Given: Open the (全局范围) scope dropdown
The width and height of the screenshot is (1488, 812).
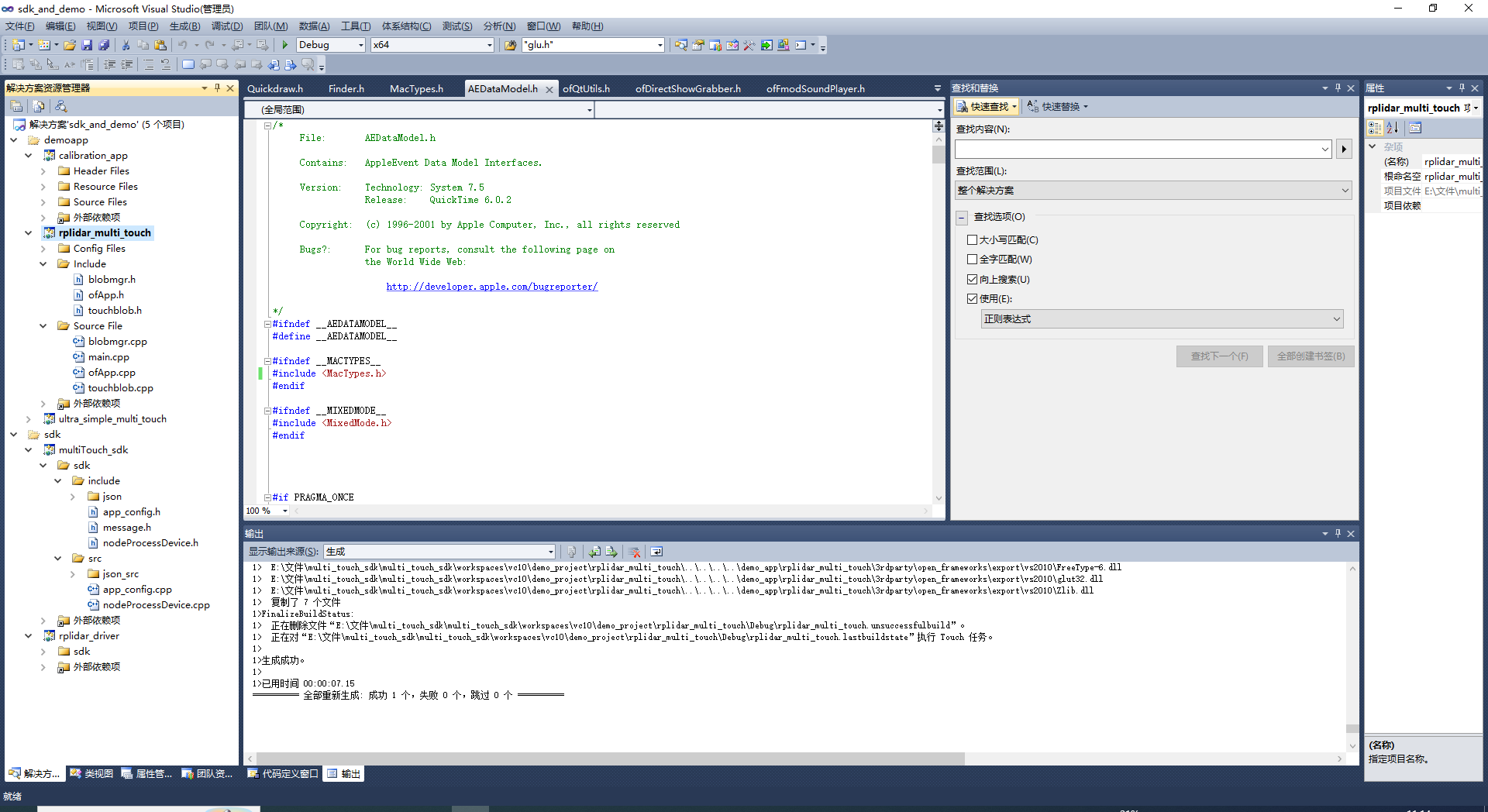Looking at the screenshot, I should (x=419, y=110).
